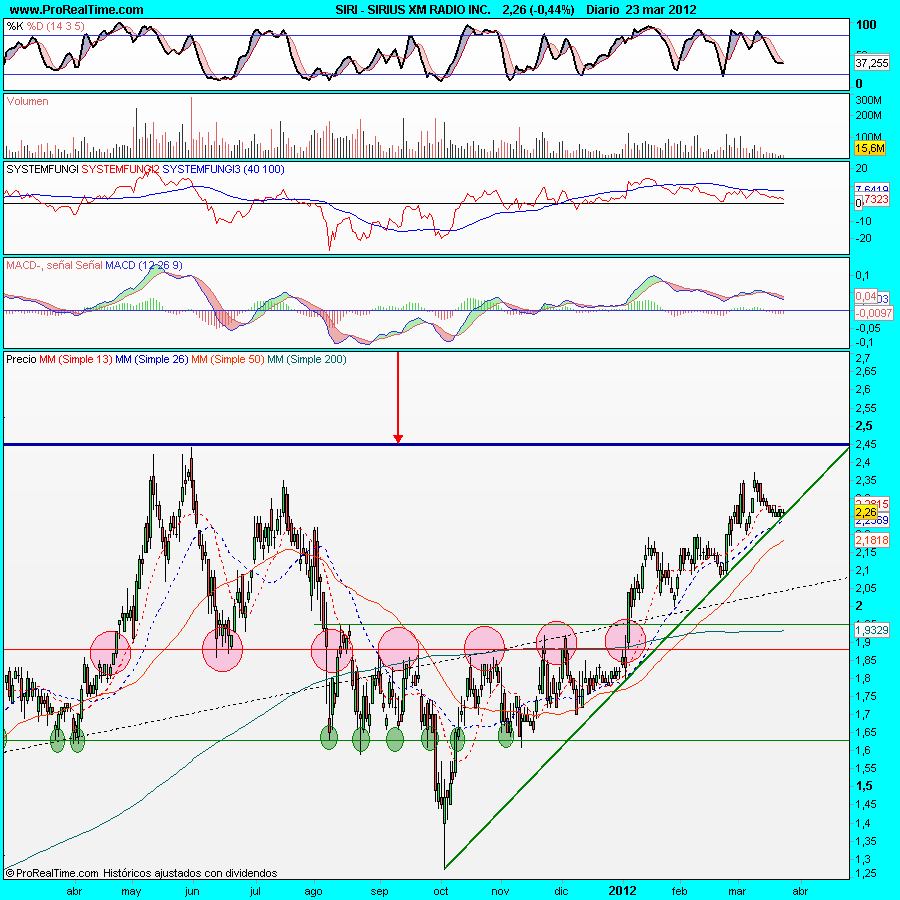Click the 300M volume scale label
This screenshot has width=900, height=900.
[x=868, y=100]
